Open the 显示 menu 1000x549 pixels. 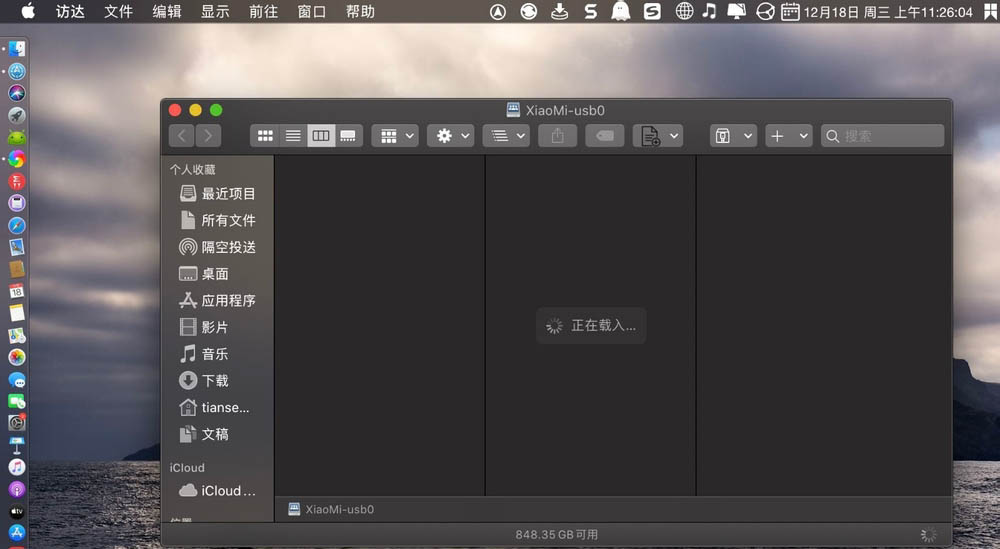pyautogui.click(x=216, y=11)
